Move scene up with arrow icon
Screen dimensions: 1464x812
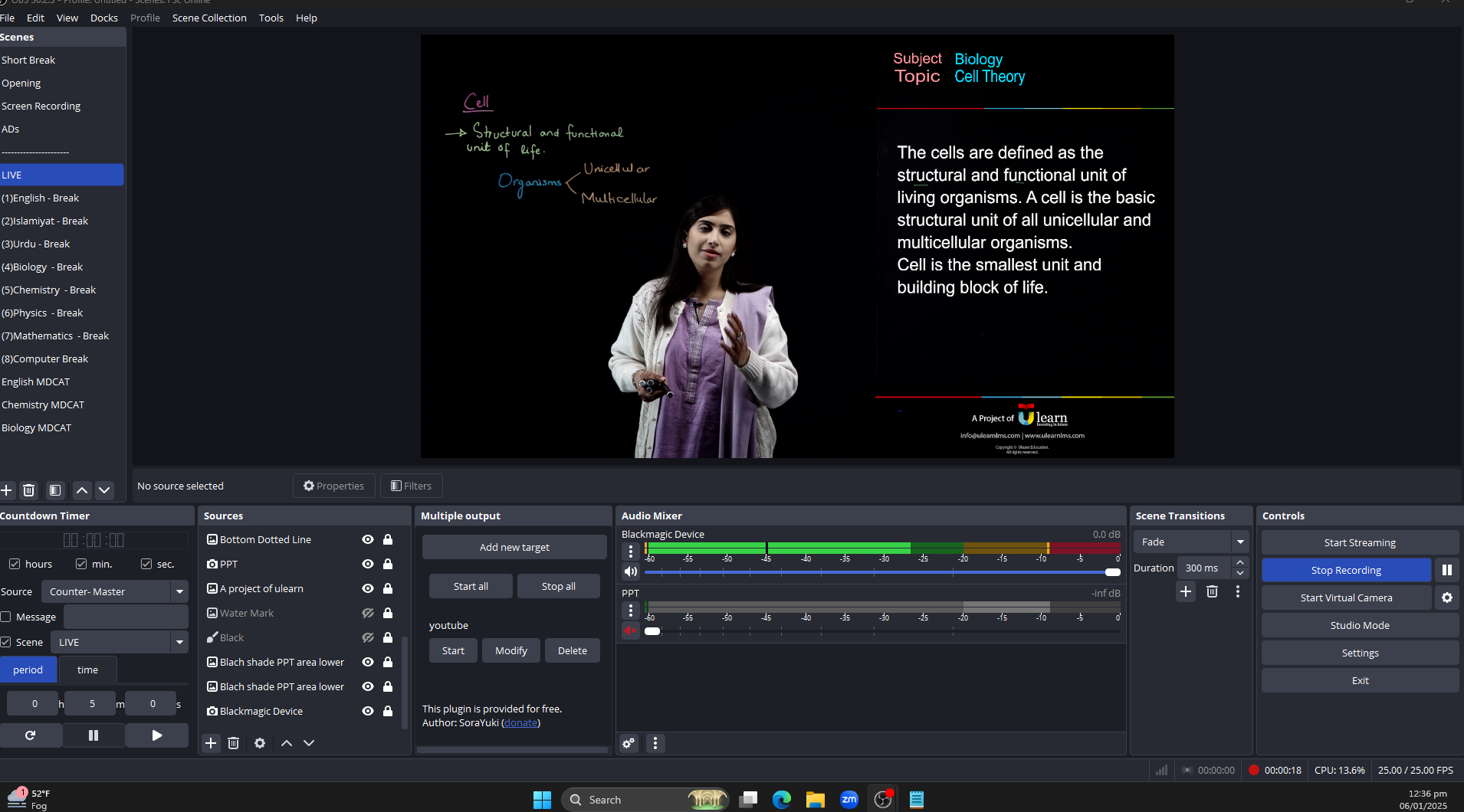pyautogui.click(x=82, y=490)
